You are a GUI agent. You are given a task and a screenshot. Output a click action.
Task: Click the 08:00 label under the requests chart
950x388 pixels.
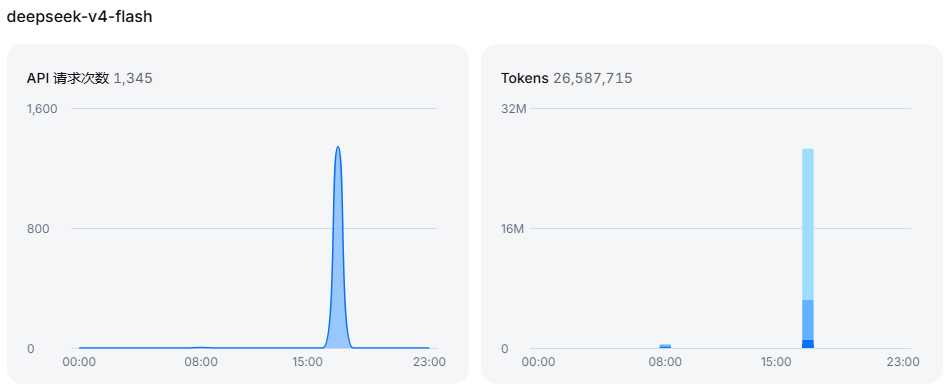click(201, 362)
